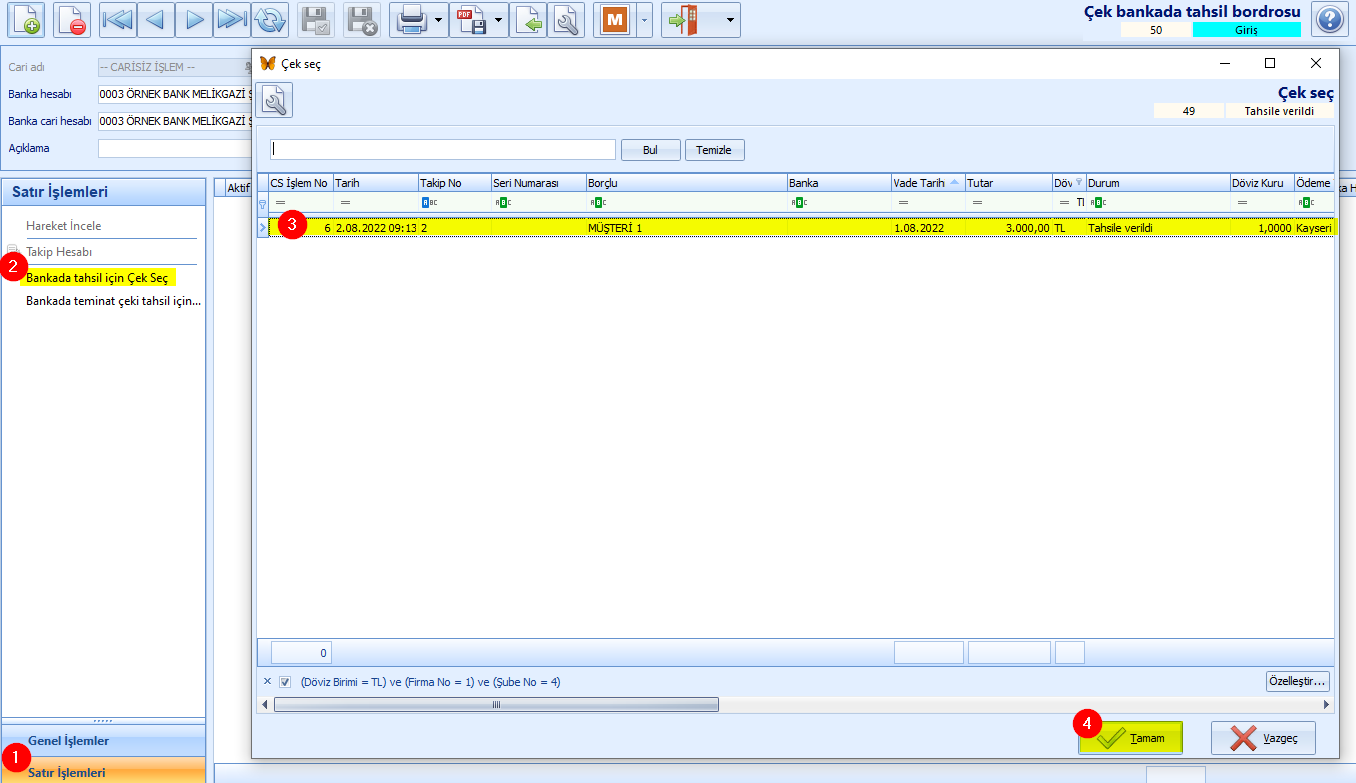Click the refresh icon in toolbar

tap(269, 20)
